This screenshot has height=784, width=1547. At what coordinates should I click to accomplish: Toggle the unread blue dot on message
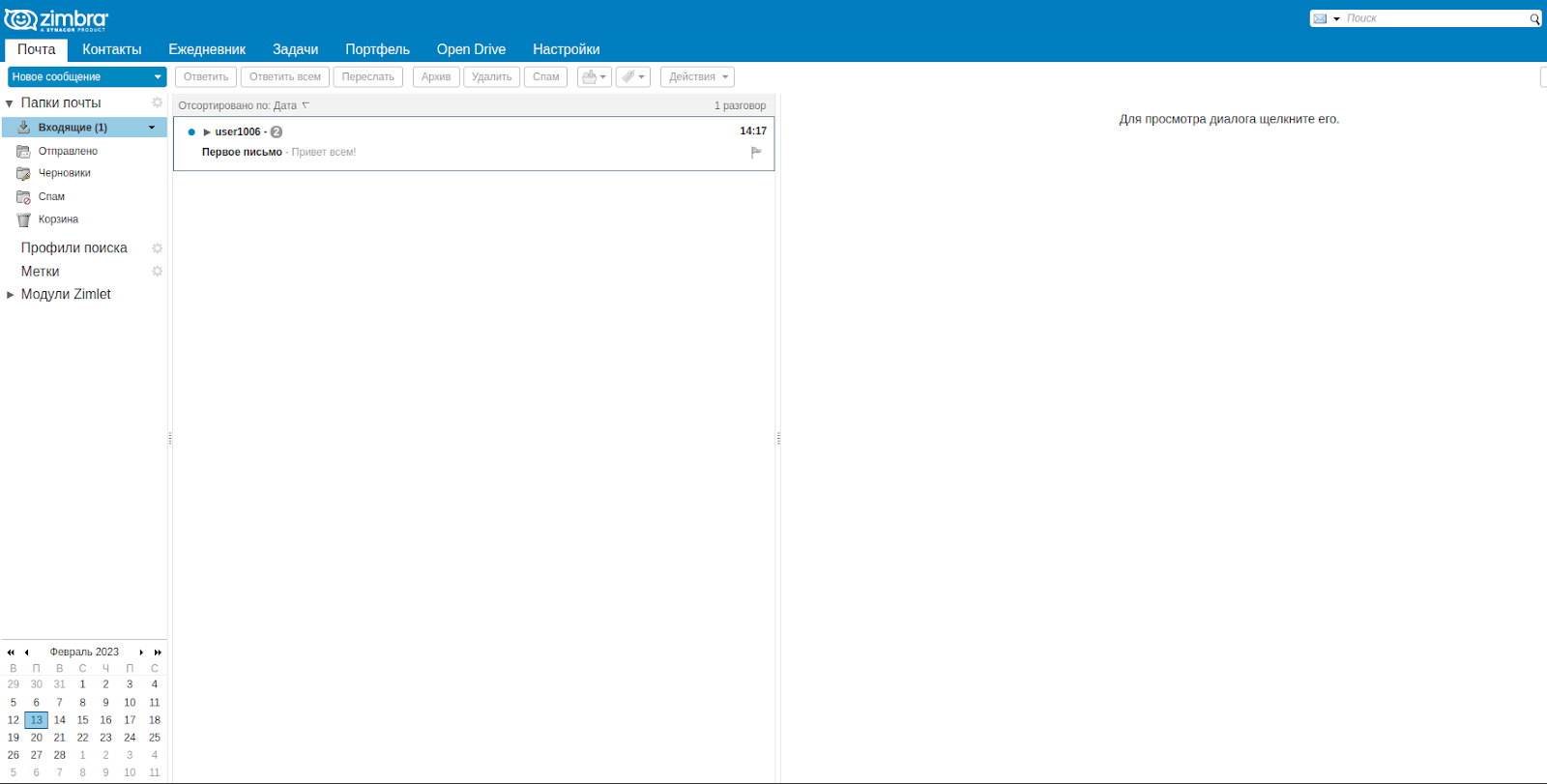191,132
